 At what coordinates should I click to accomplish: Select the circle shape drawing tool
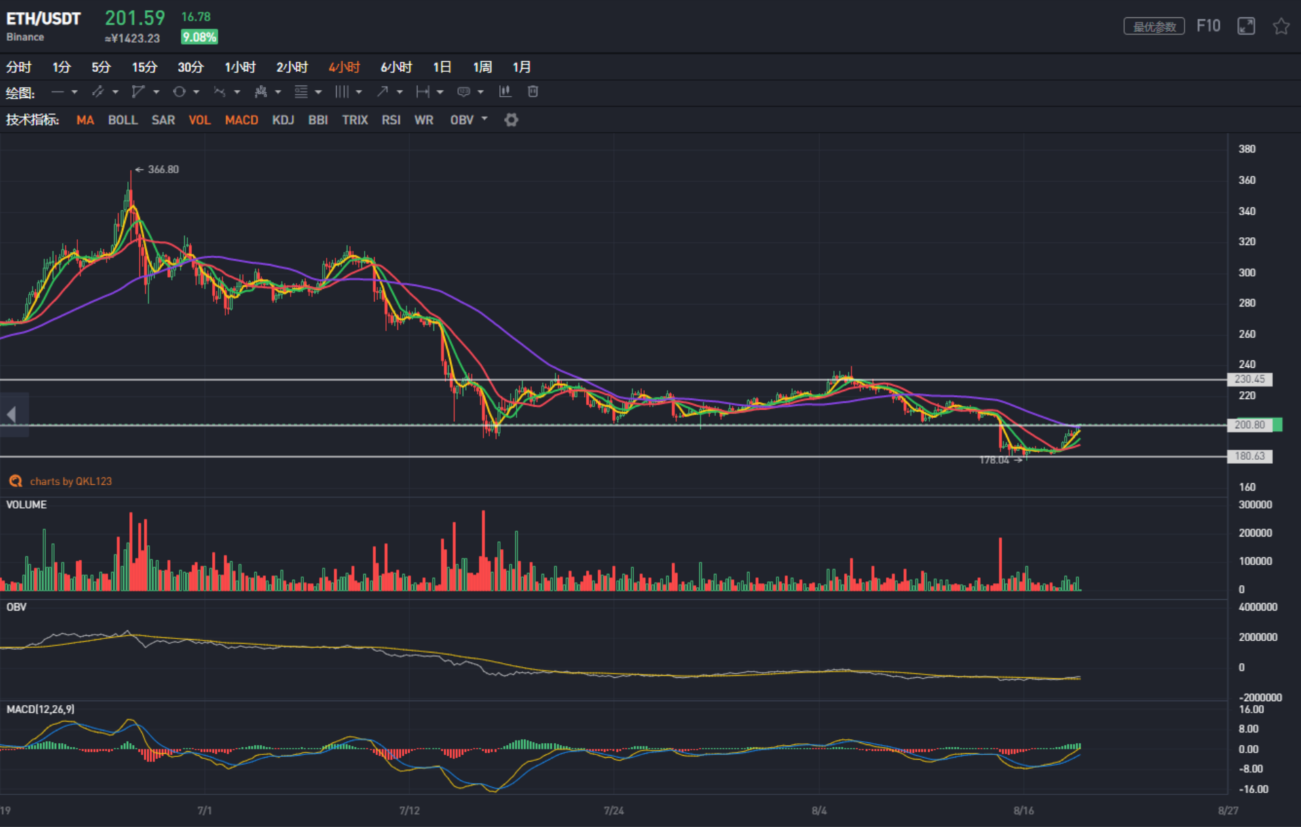[x=179, y=92]
